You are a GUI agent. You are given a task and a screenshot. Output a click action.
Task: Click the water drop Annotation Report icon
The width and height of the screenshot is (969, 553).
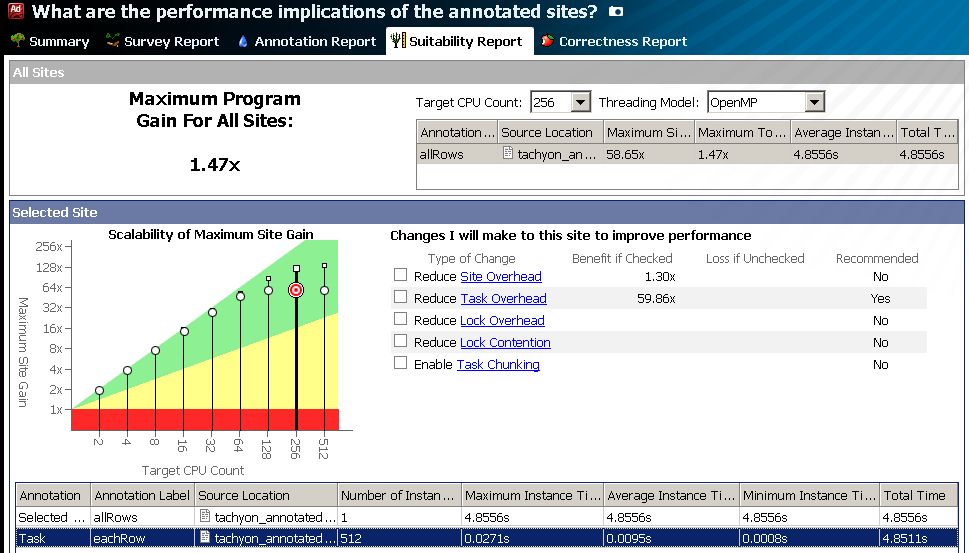[x=243, y=41]
